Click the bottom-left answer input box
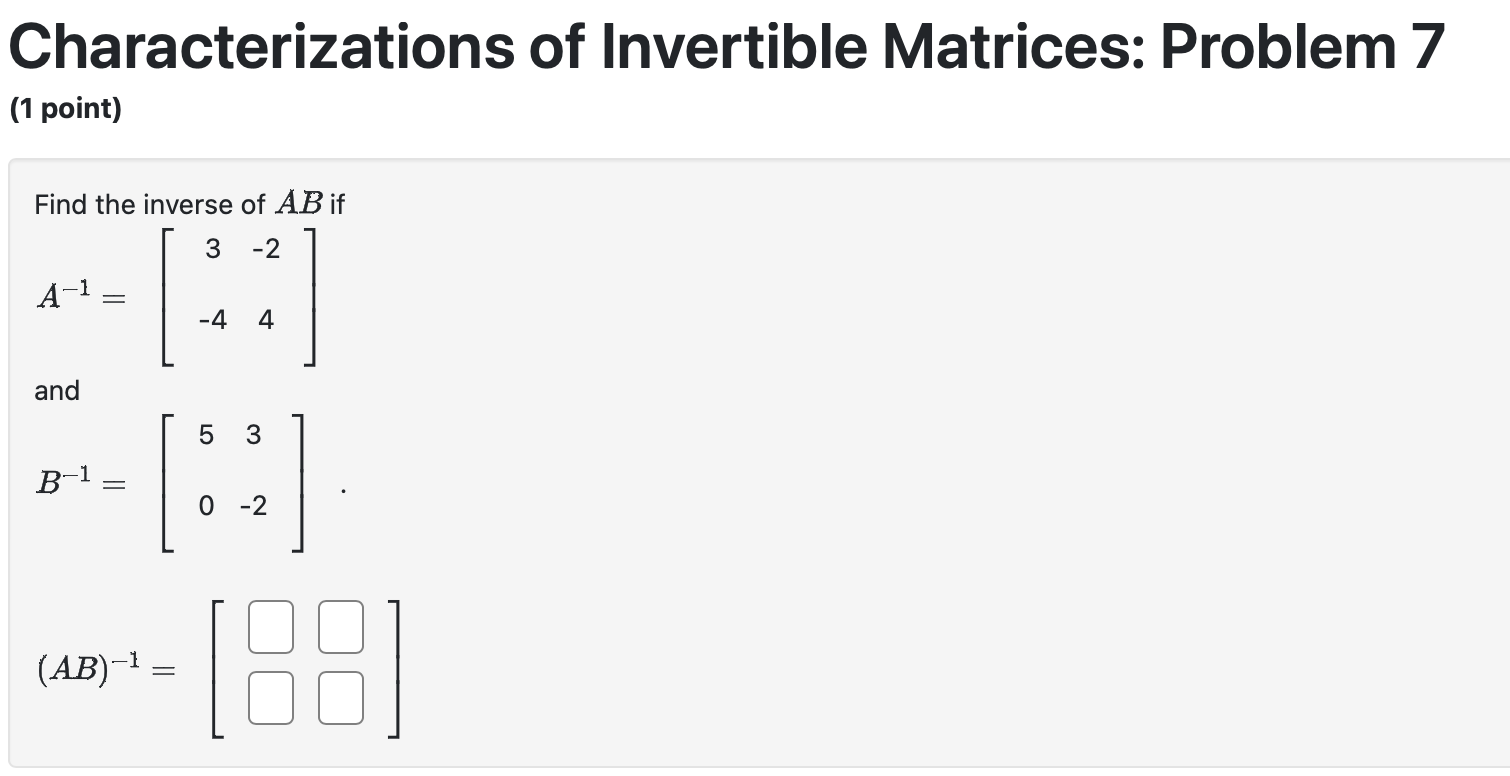Viewport: 1510px width, 776px height. [271, 697]
